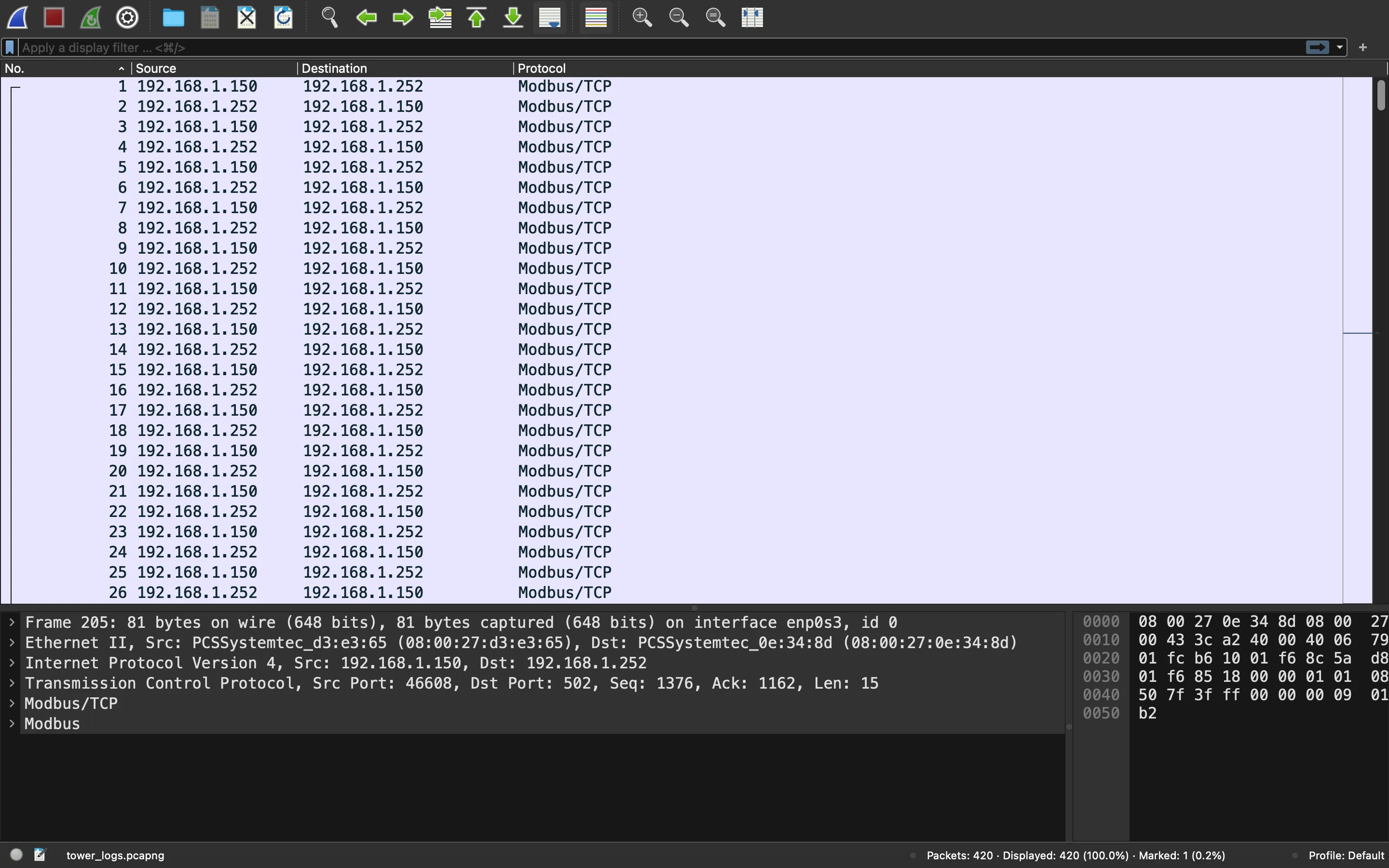1389x868 pixels.
Task: Toggle auto-scroll during live capture
Action: pyautogui.click(x=550, y=17)
